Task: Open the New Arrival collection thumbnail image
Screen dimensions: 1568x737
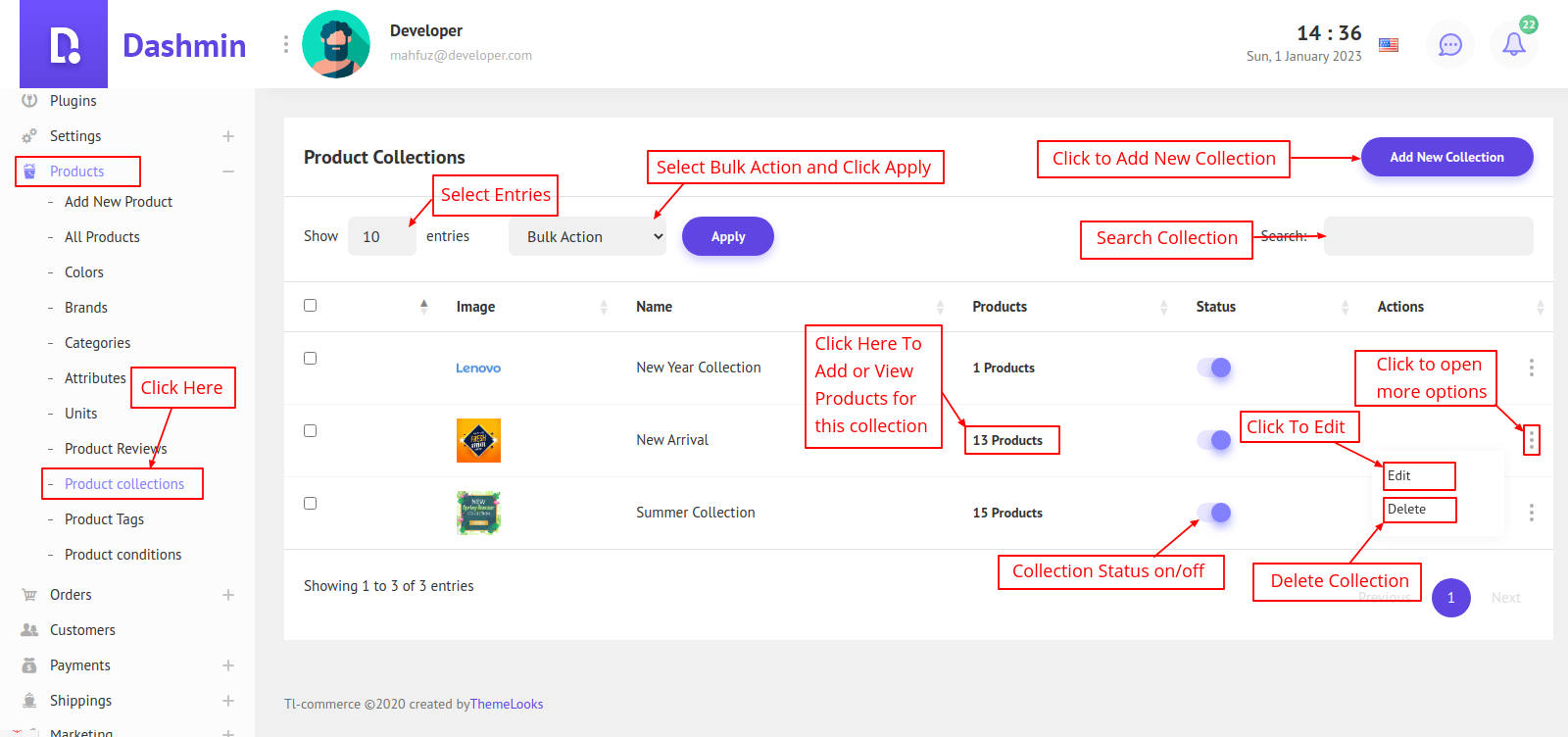Action: [x=478, y=440]
